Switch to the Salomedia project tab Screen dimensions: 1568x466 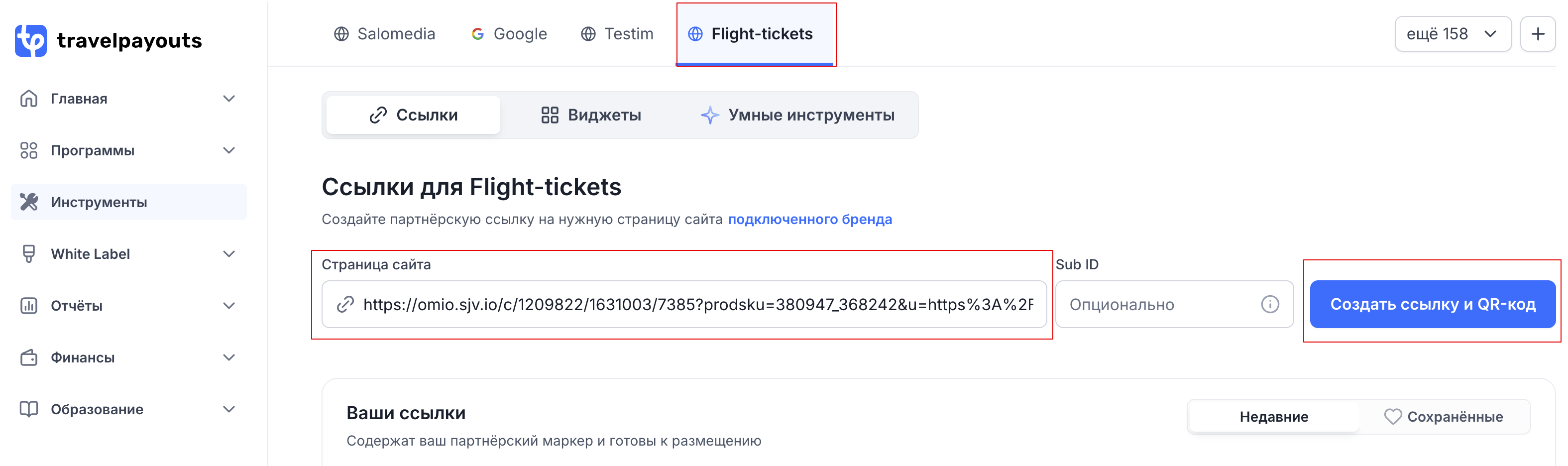385,34
